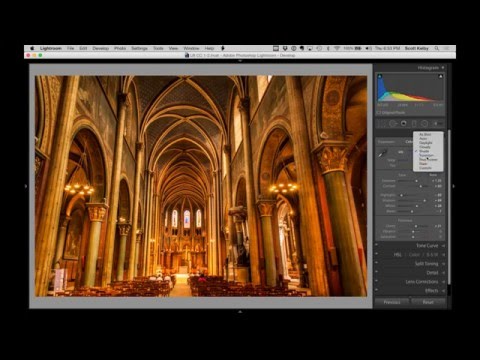
Task: Choose Custom white balance preset
Action: [428, 168]
